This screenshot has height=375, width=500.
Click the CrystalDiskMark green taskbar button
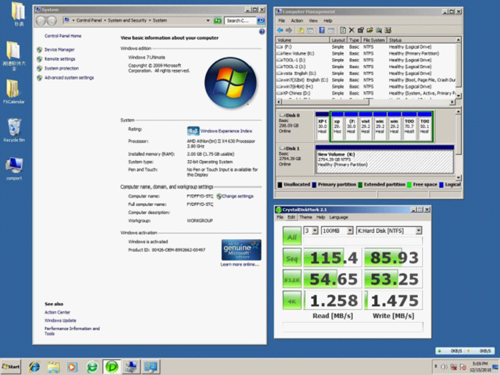pyautogui.click(x=112, y=367)
